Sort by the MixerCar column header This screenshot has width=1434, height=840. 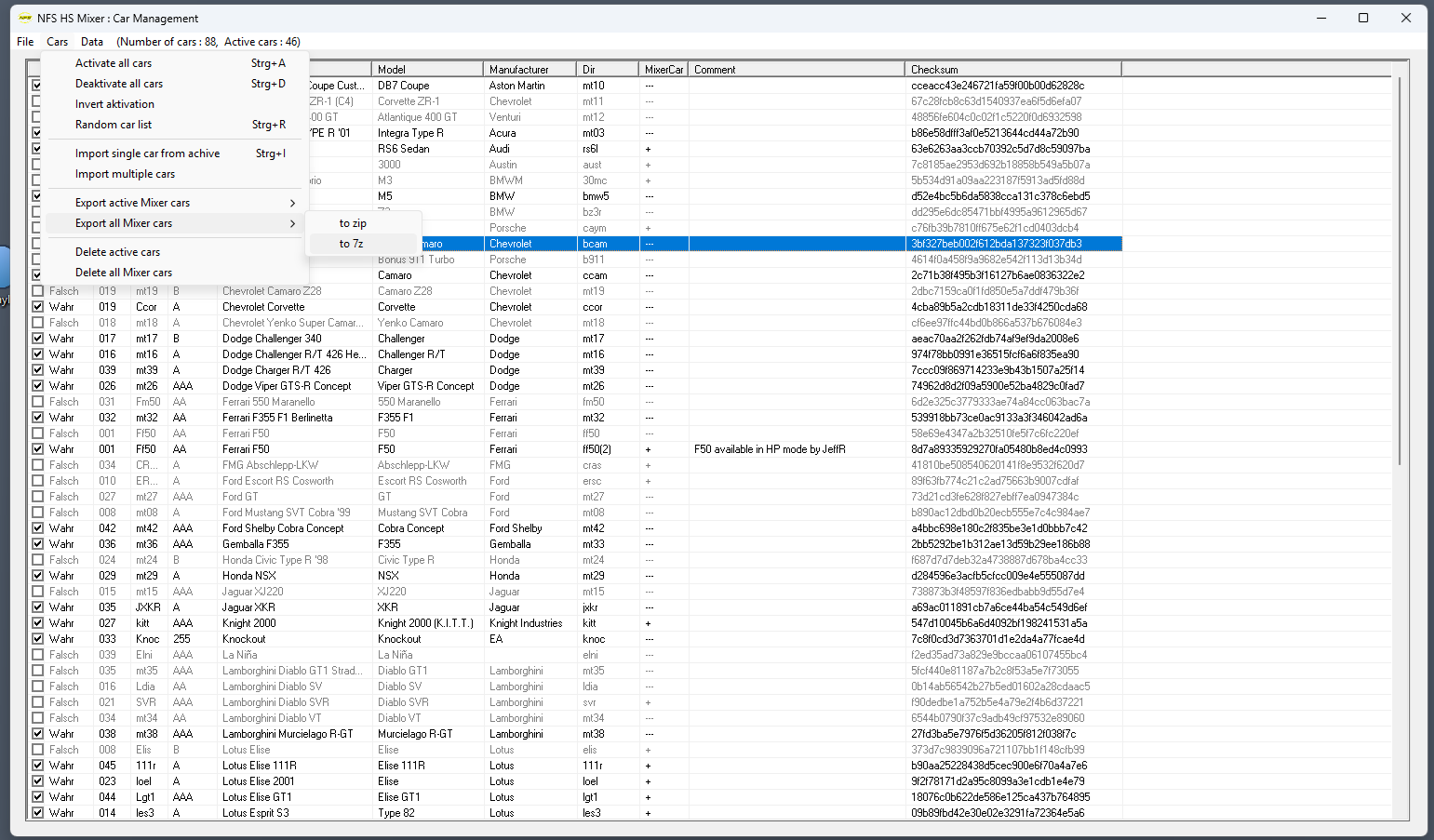point(663,70)
